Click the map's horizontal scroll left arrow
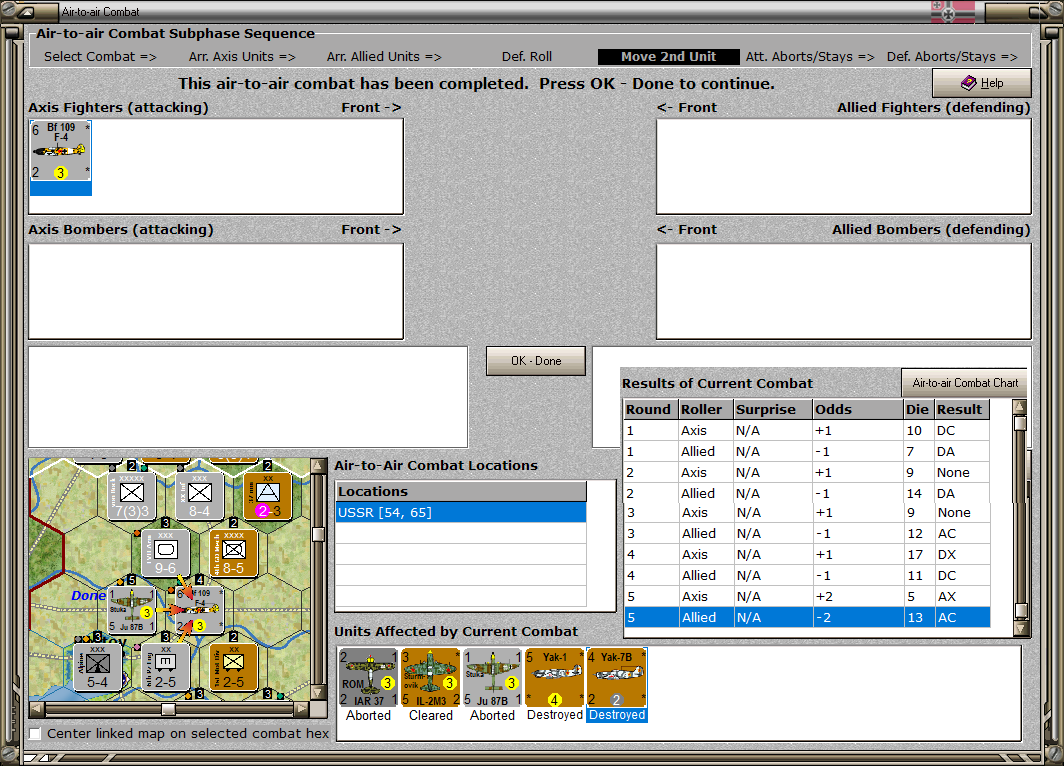The height and width of the screenshot is (766, 1064). pos(37,709)
